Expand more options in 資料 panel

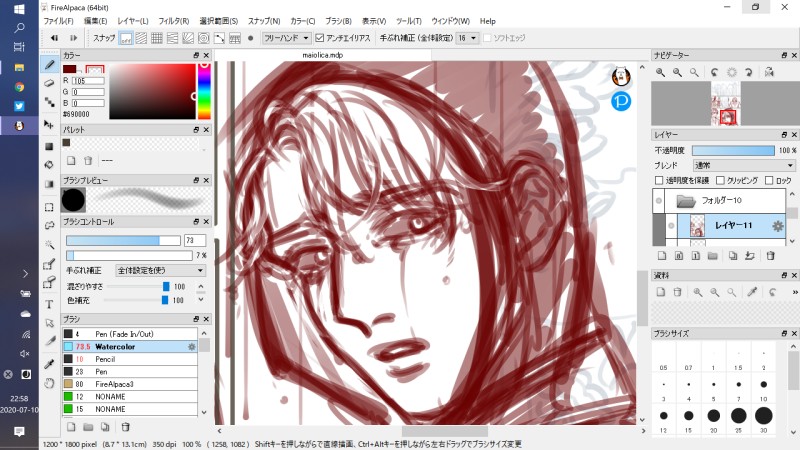794,292
